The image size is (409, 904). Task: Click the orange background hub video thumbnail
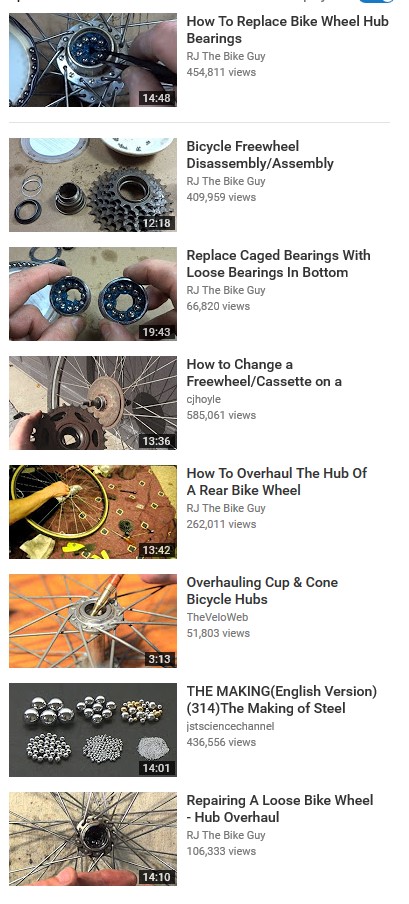93,621
